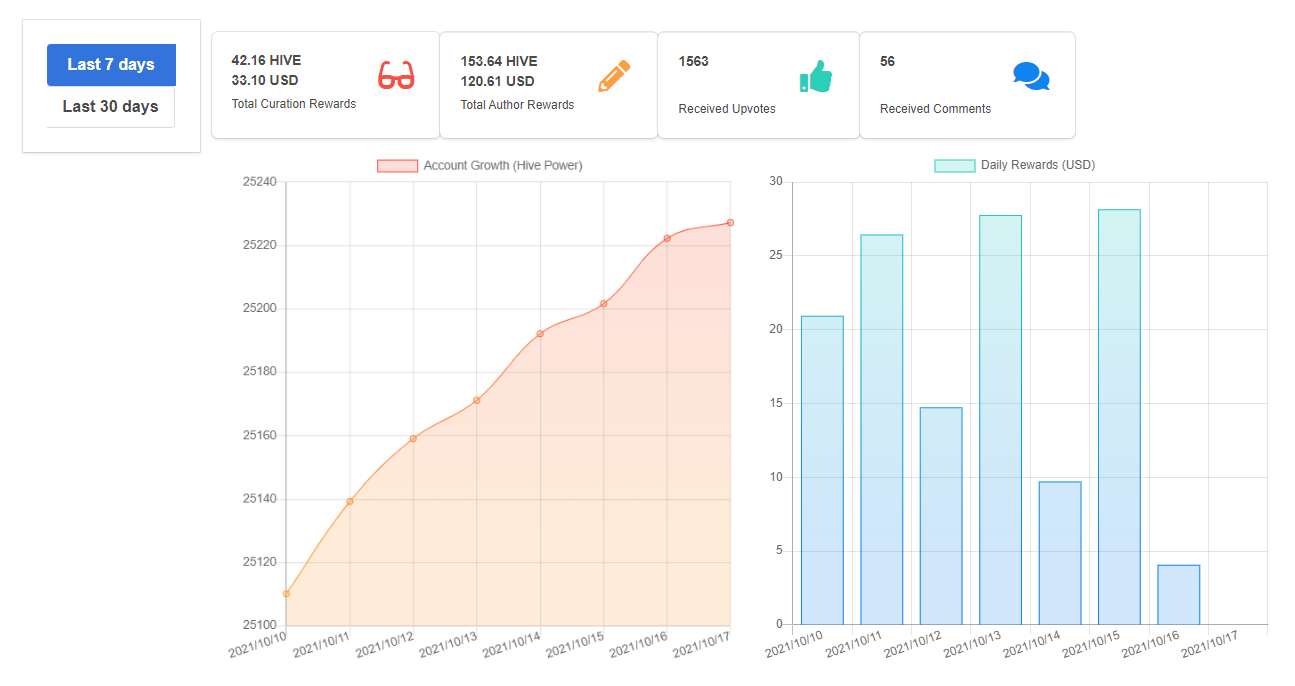Toggle the Account Growth (Hive Power) legend
Image resolution: width=1295 pixels, height=686 pixels.
[480, 165]
